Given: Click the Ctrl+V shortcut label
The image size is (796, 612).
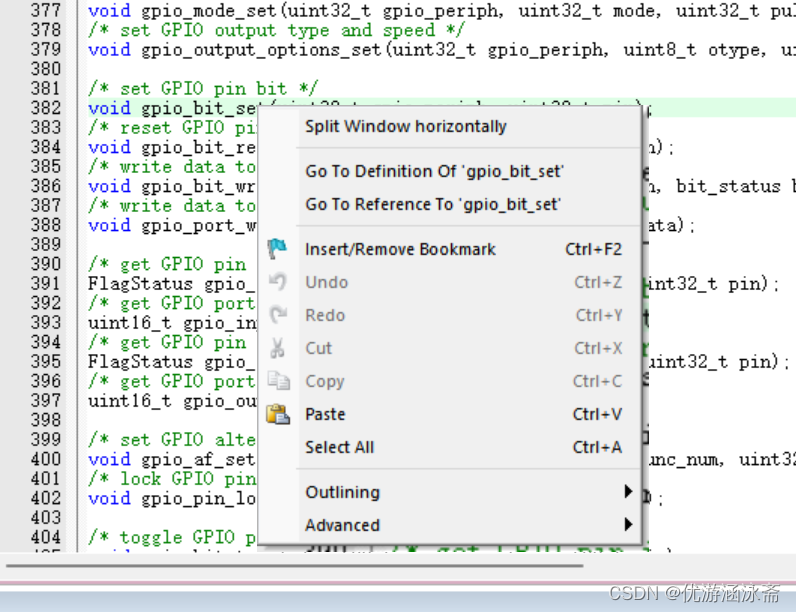Looking at the screenshot, I should tap(597, 414).
